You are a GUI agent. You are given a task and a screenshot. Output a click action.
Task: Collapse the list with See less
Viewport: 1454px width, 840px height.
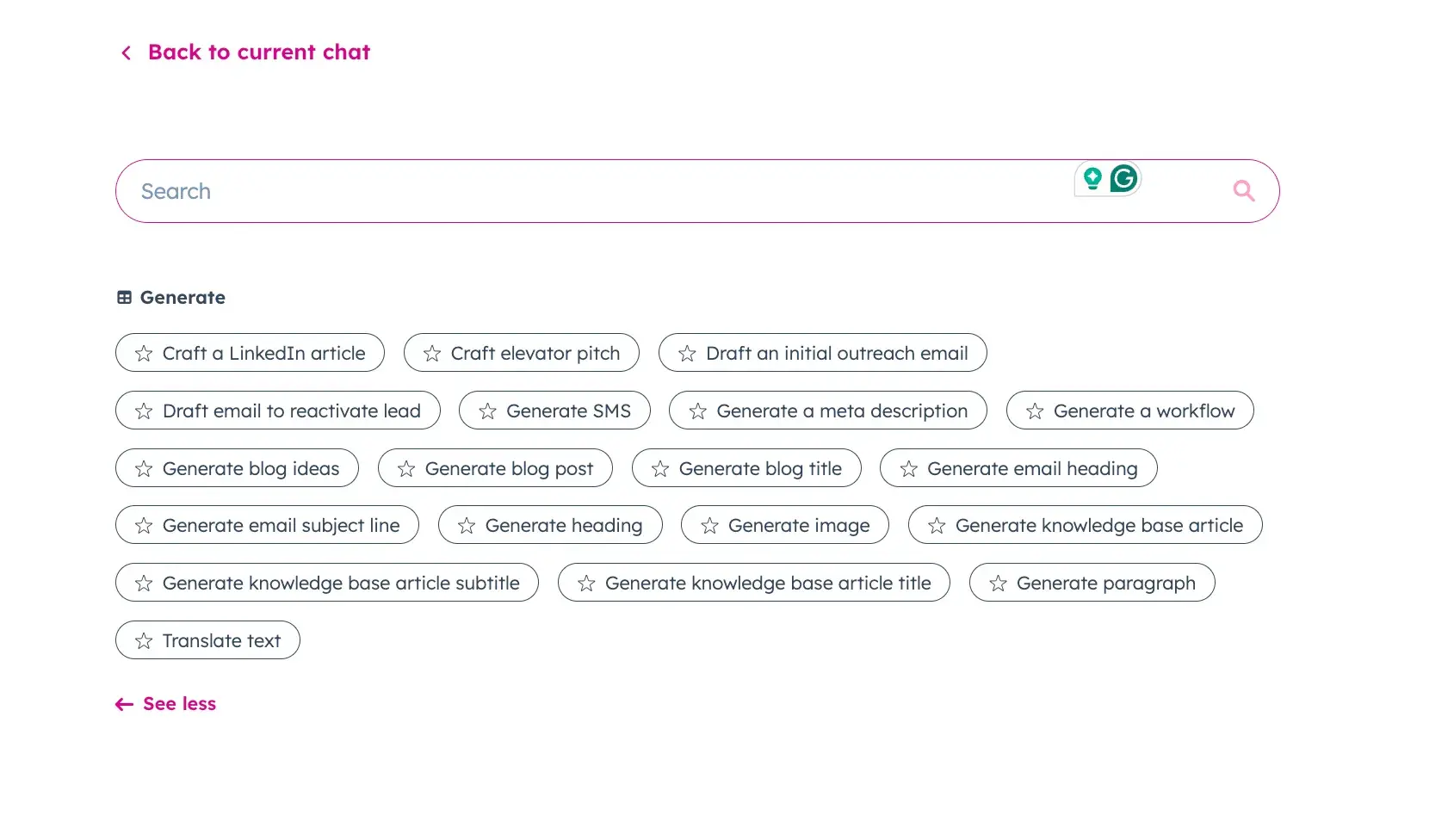pyautogui.click(x=179, y=704)
